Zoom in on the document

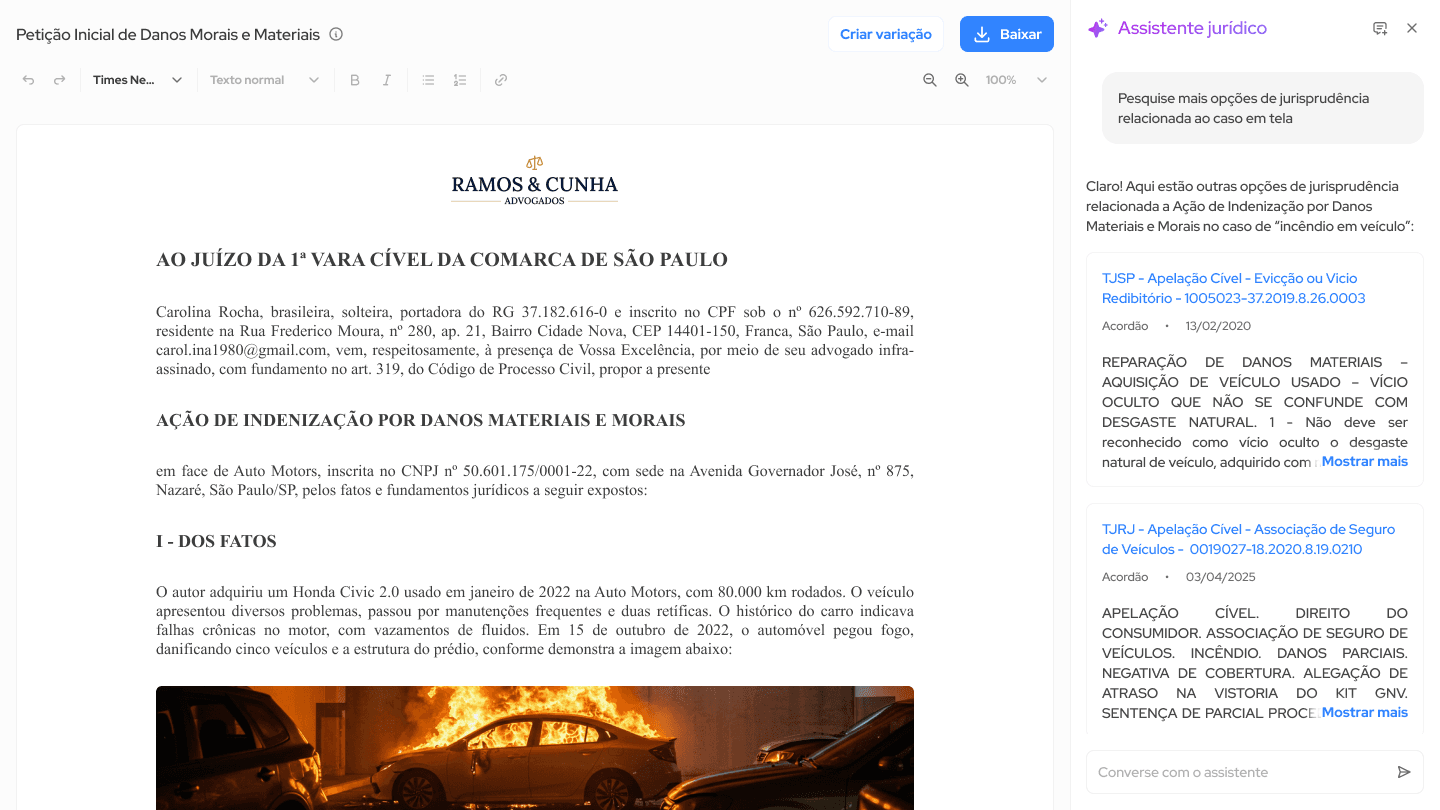coord(962,80)
